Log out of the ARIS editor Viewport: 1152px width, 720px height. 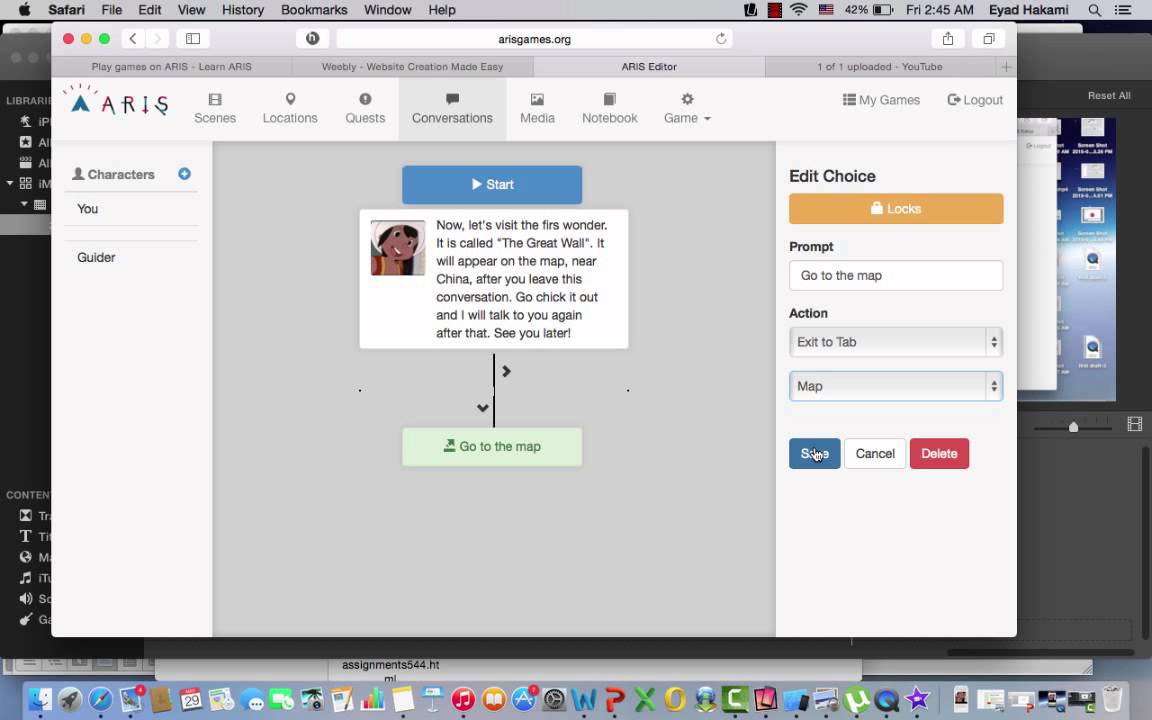point(975,100)
